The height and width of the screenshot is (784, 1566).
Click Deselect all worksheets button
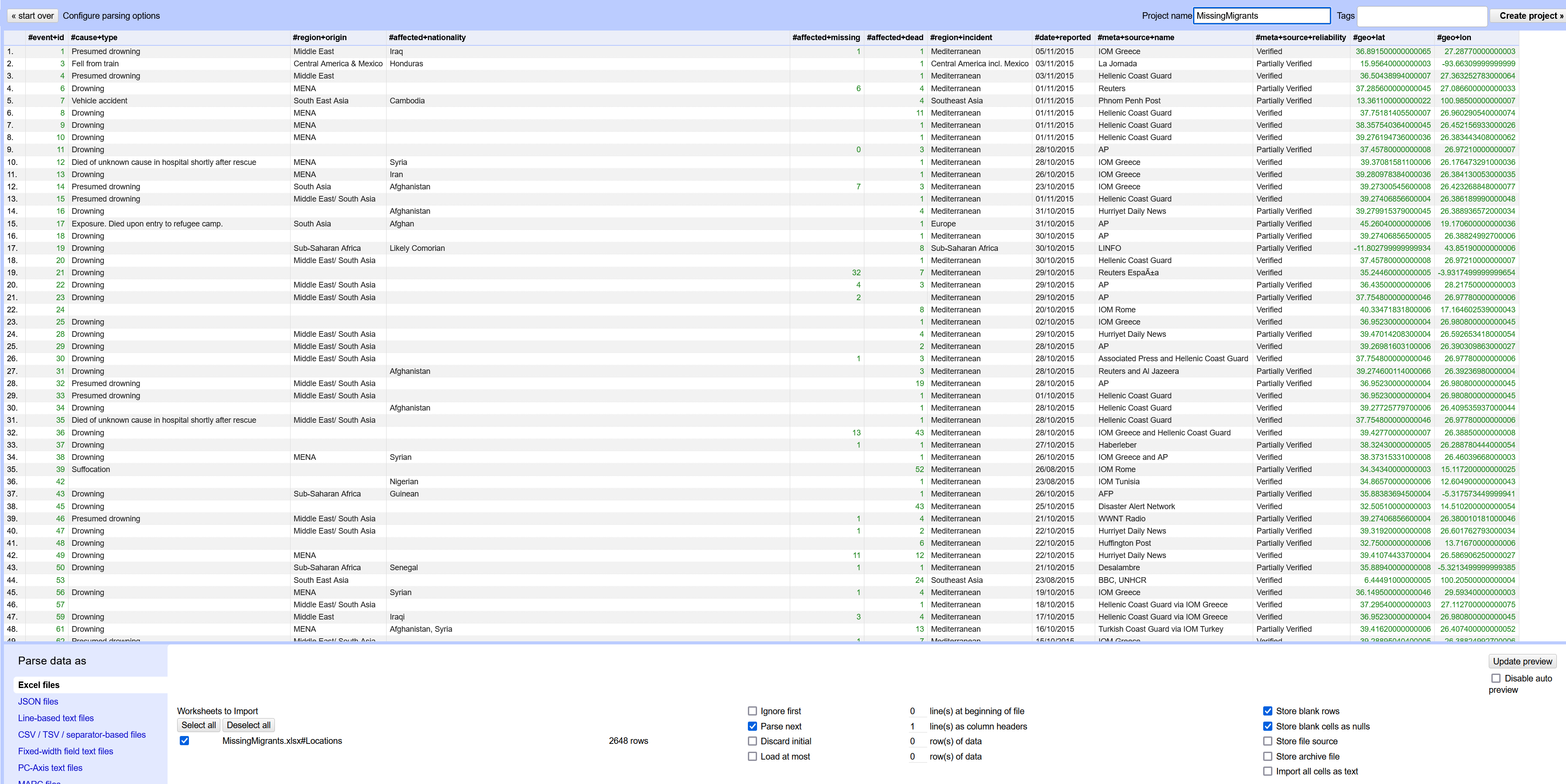click(248, 725)
